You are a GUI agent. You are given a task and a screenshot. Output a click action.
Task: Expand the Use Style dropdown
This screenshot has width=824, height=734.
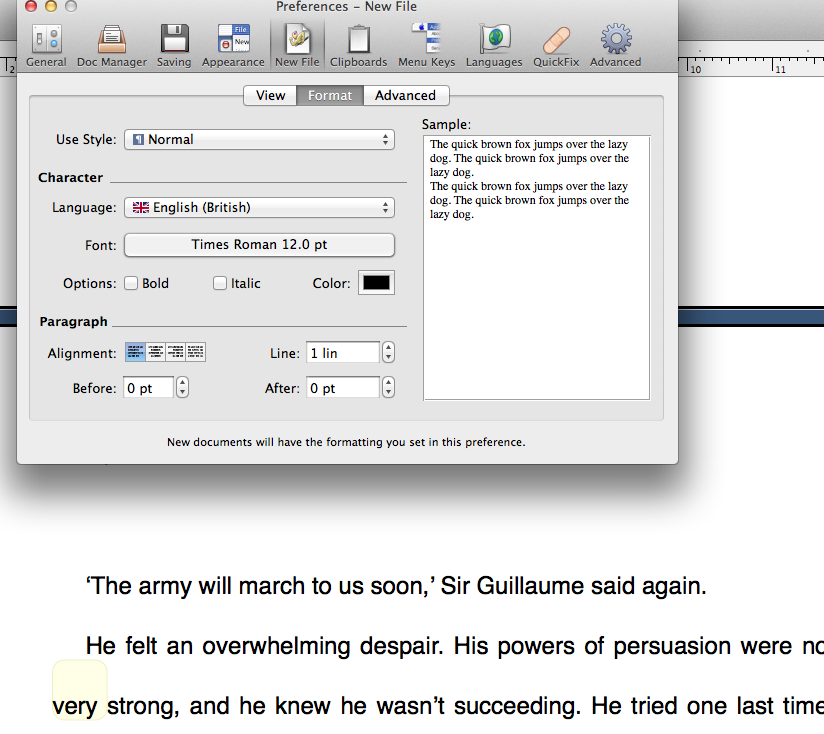[x=259, y=140]
